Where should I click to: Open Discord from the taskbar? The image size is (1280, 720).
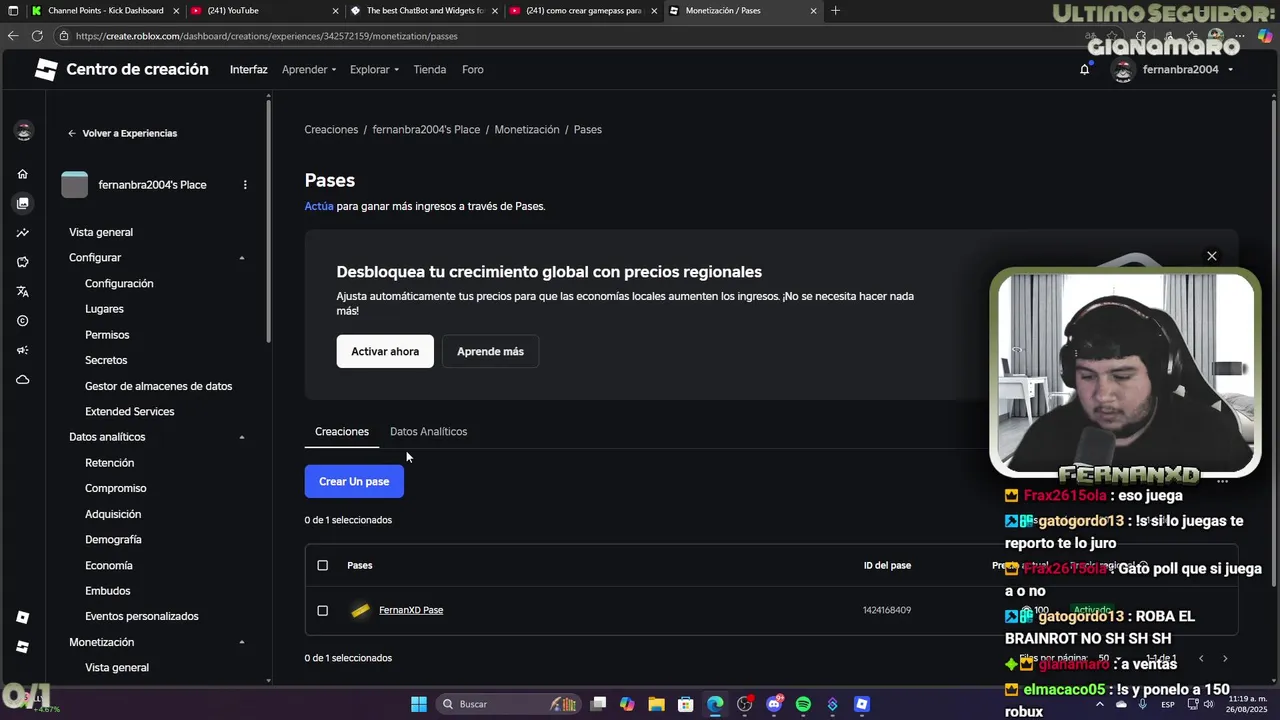pos(774,704)
